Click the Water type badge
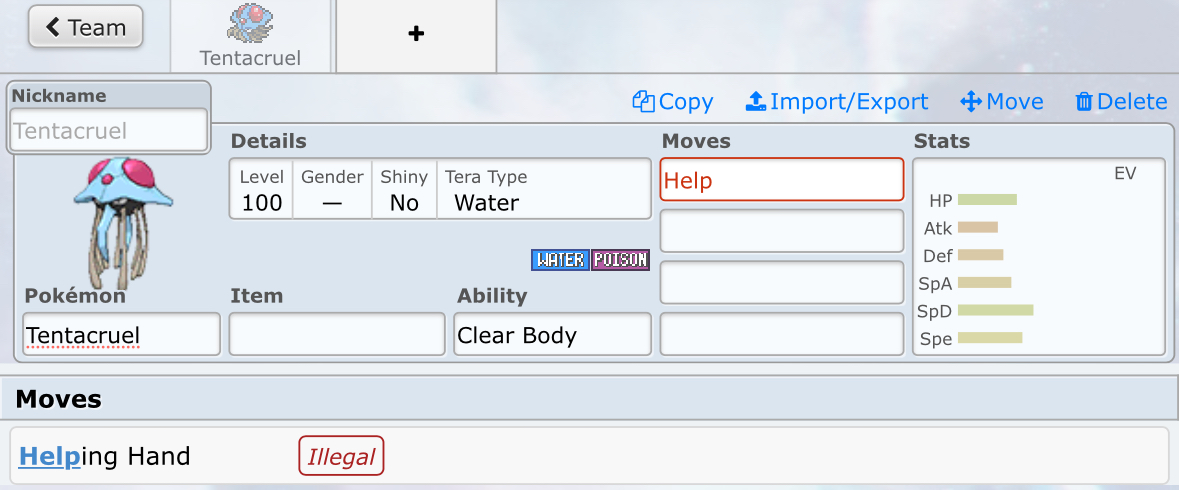Viewport: 1179px width, 490px height. (560, 260)
